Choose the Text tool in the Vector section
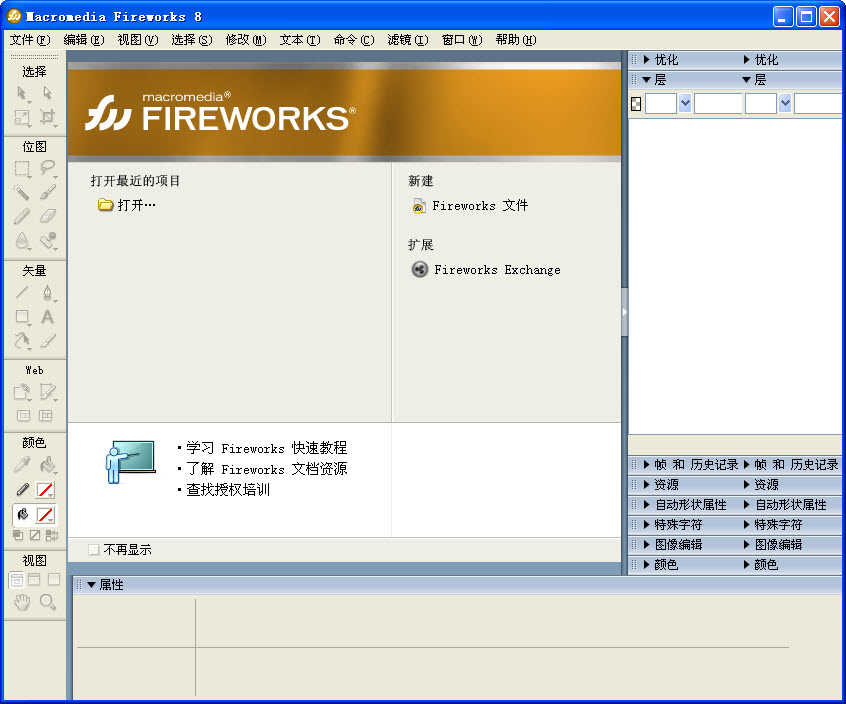Viewport: 846px width, 704px height. tap(48, 317)
